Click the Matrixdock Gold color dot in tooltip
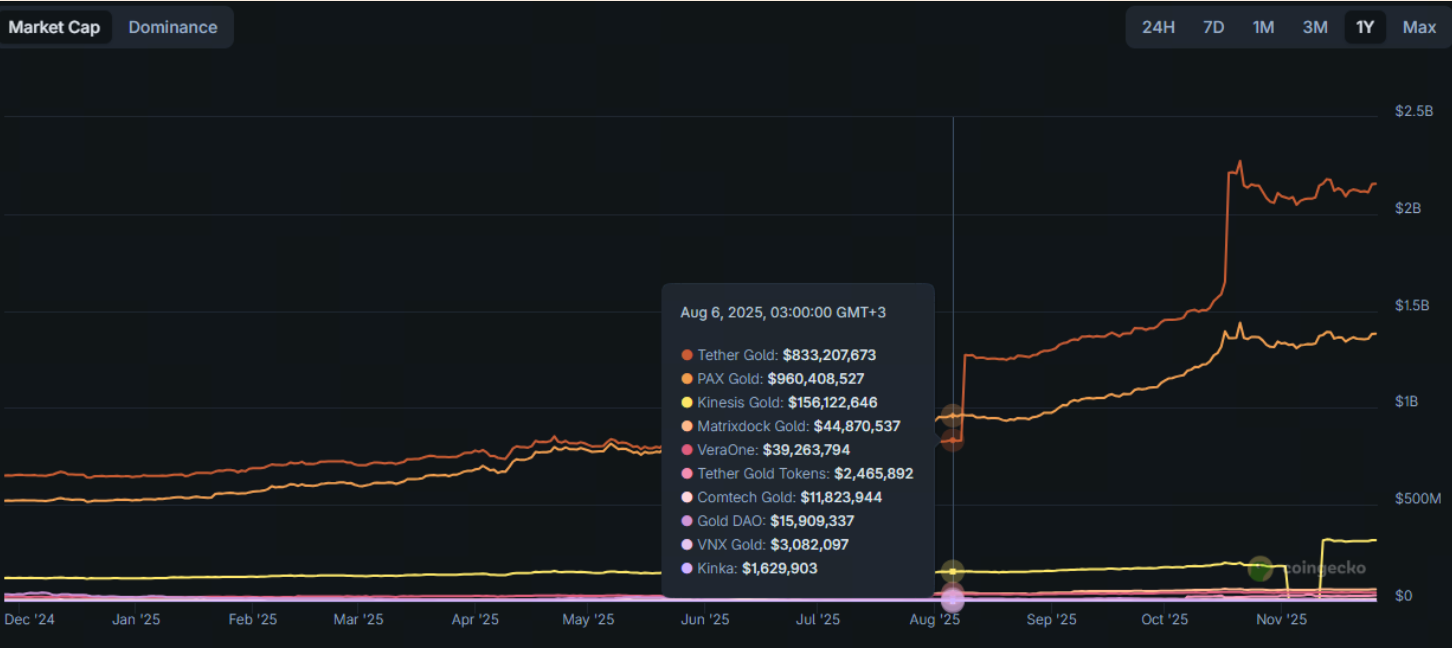Screen dimensions: 1452x648 [687, 426]
